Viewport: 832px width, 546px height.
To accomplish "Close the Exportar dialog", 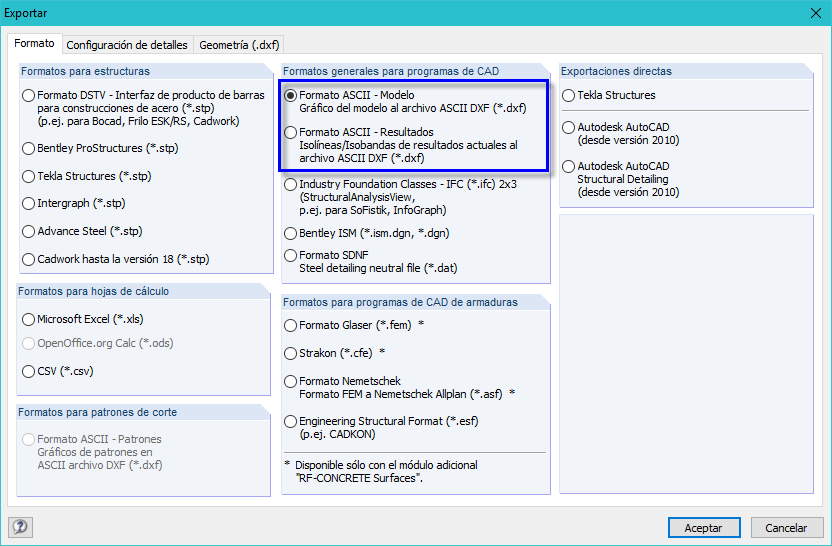I will click(x=816, y=13).
